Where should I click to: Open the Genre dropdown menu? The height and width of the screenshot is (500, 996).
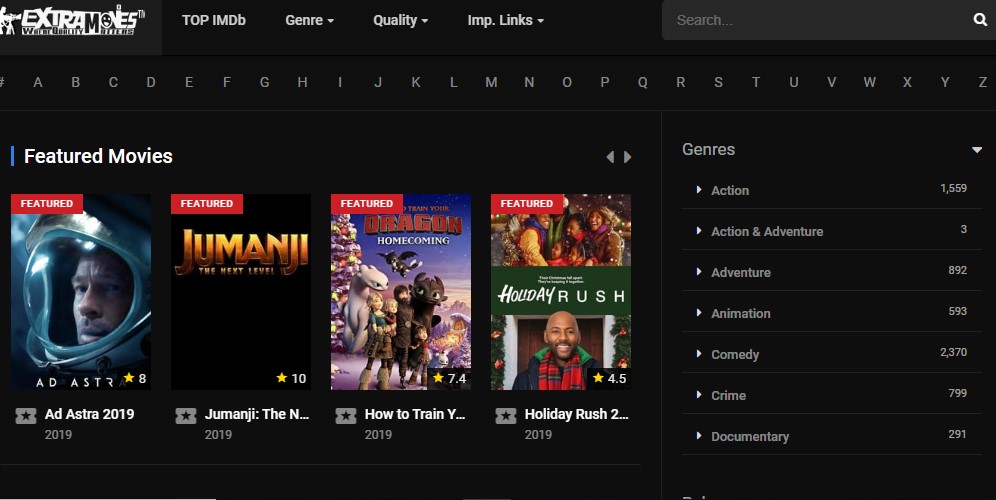(x=309, y=20)
